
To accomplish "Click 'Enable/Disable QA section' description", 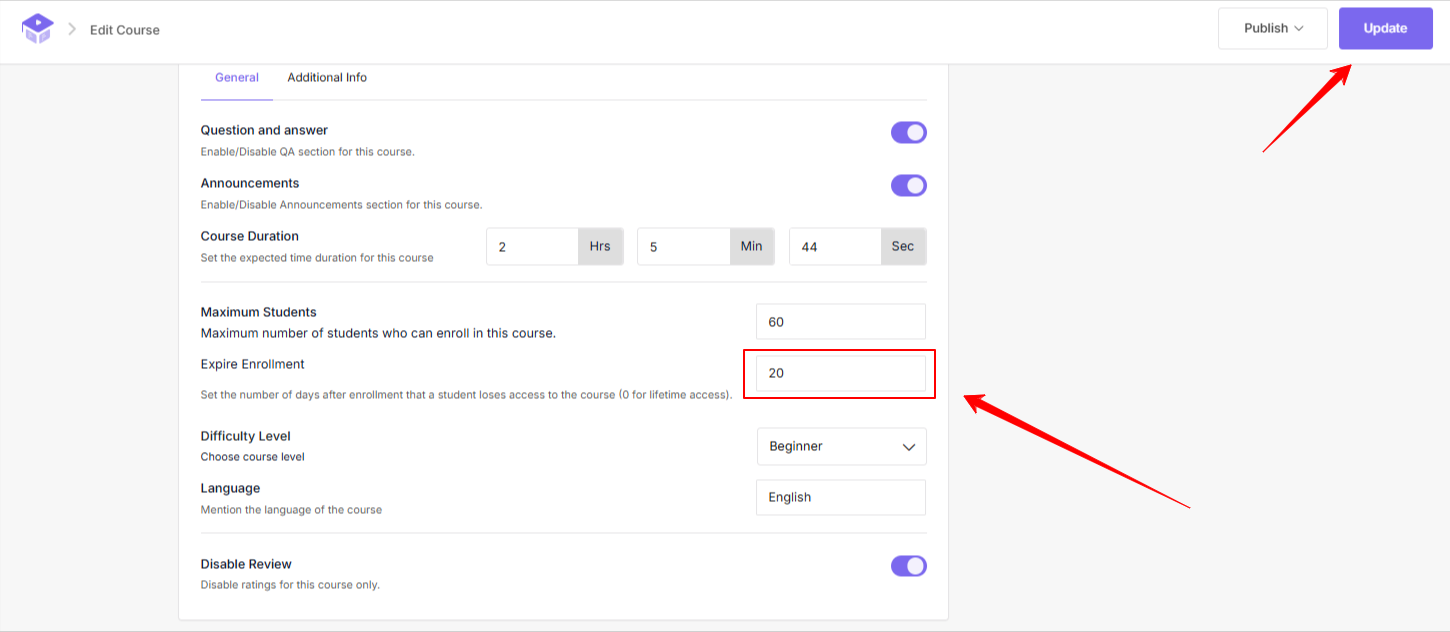I will coord(308,152).
